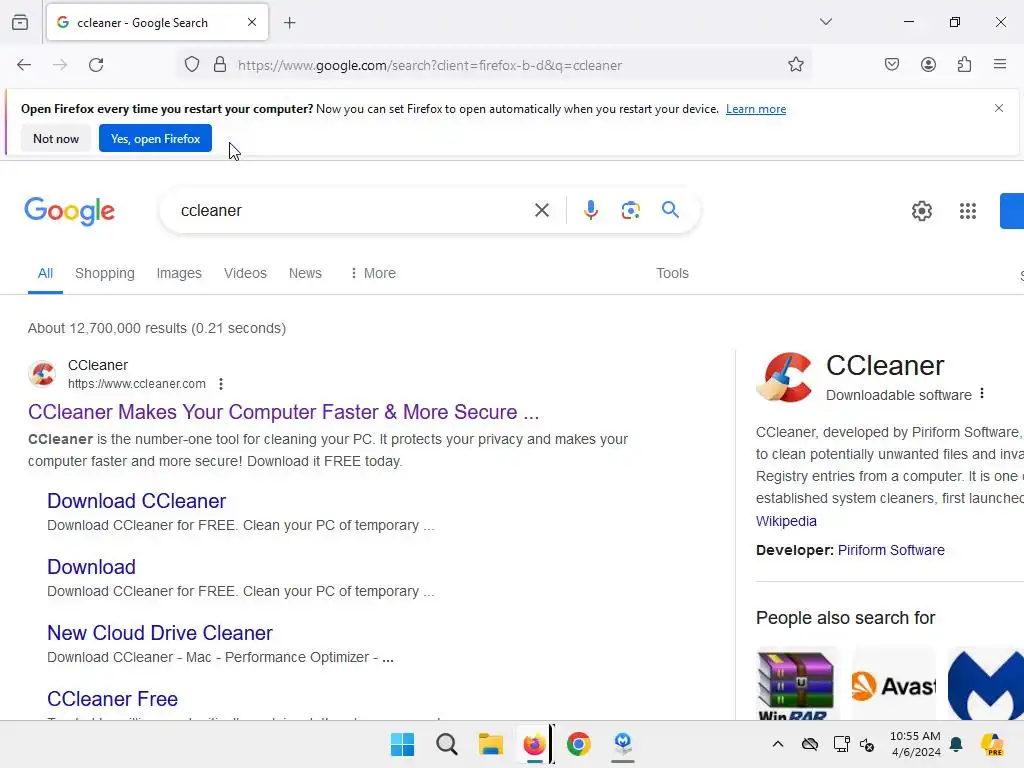Open Extensions puzzle icon
The width and height of the screenshot is (1024, 768).
tap(965, 65)
